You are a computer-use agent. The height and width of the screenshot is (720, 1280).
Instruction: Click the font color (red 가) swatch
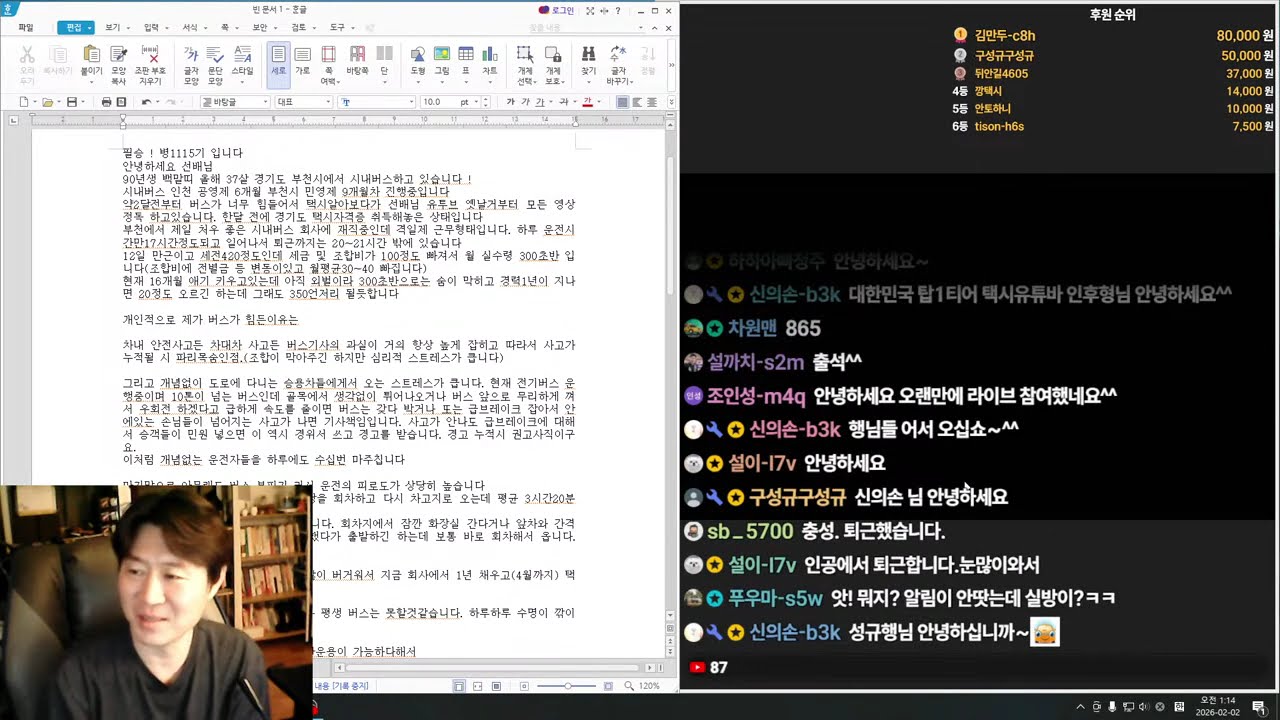[586, 102]
